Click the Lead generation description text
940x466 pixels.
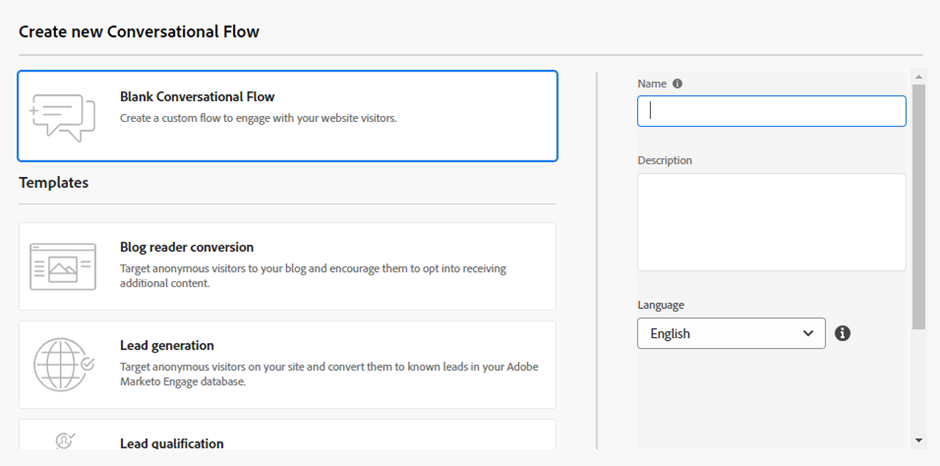[328, 374]
